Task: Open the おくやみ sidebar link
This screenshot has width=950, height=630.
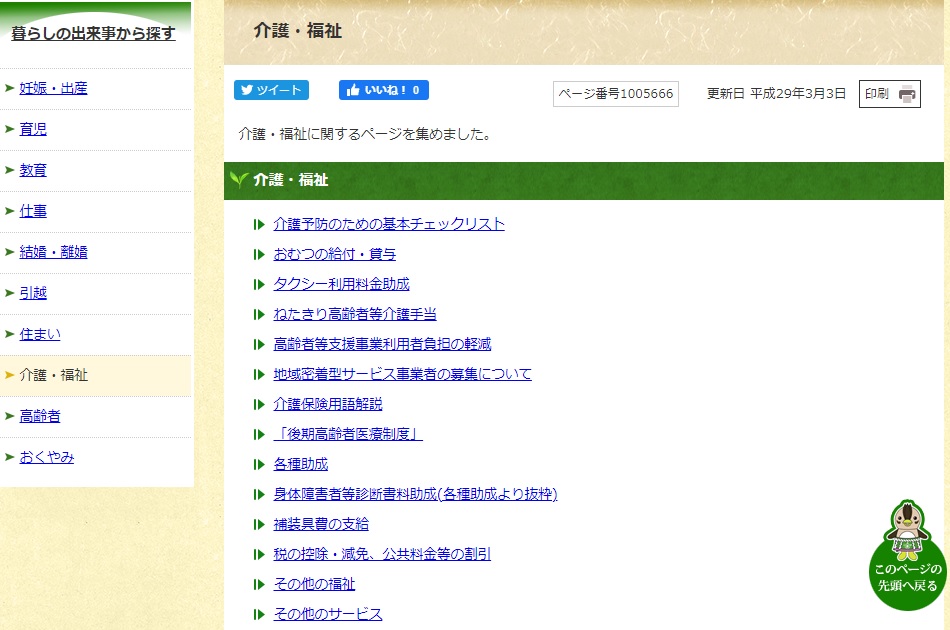Action: (x=47, y=457)
